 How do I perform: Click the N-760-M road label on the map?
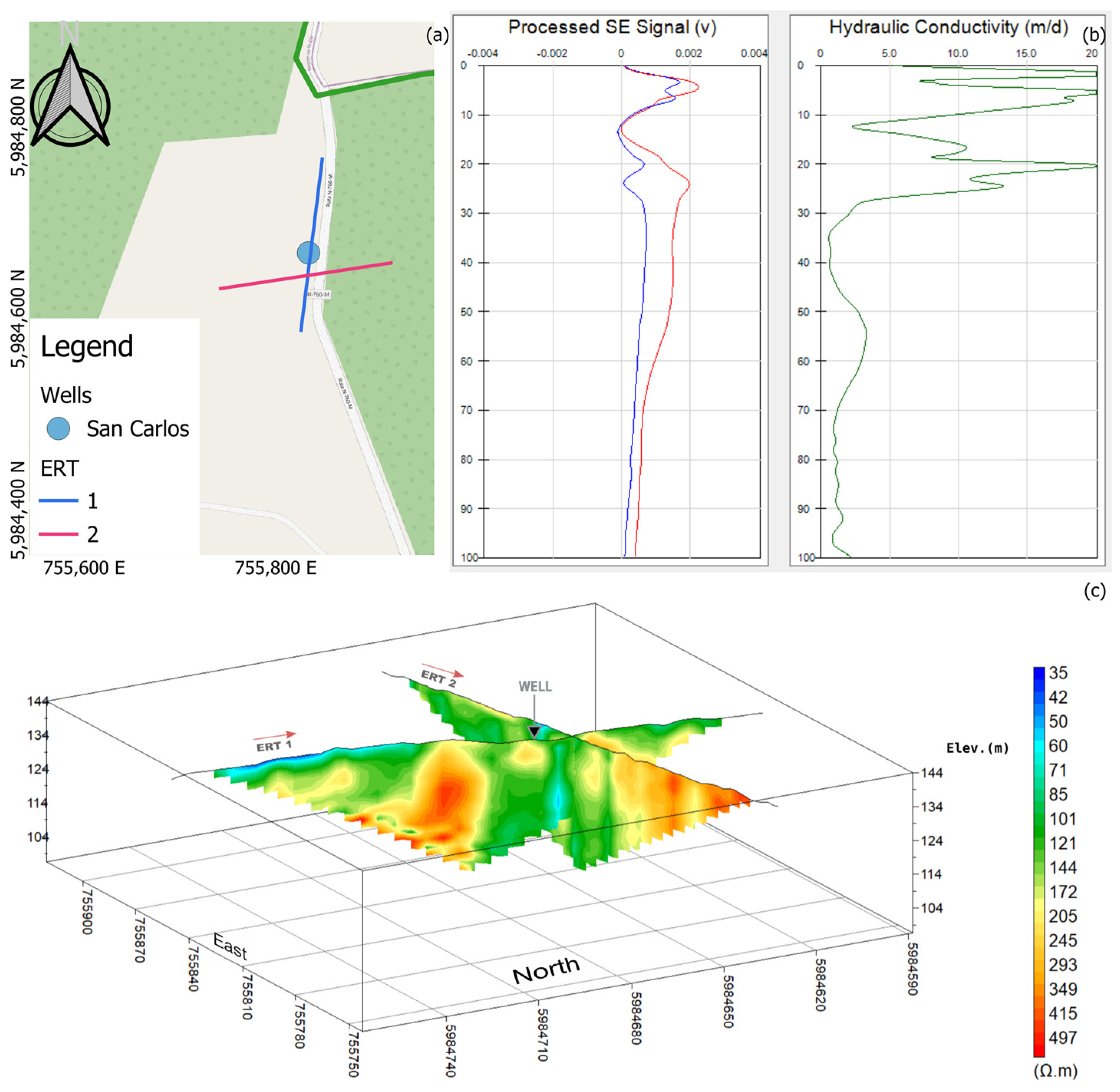click(319, 294)
